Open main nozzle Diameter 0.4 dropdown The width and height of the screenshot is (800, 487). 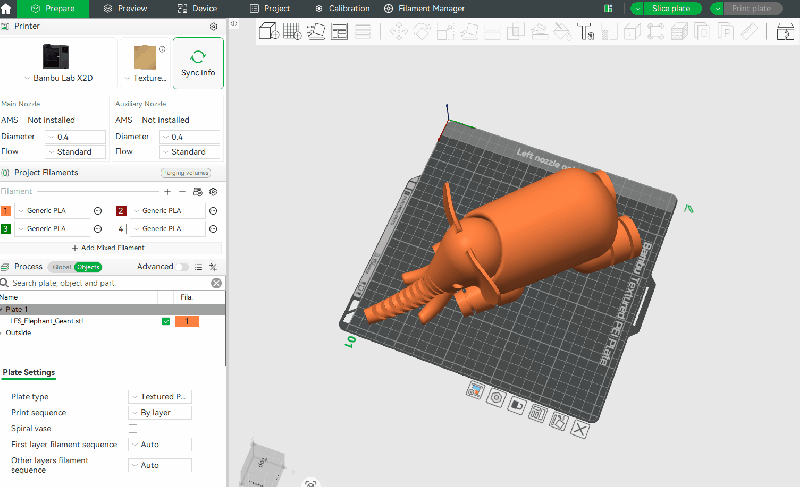(76, 137)
